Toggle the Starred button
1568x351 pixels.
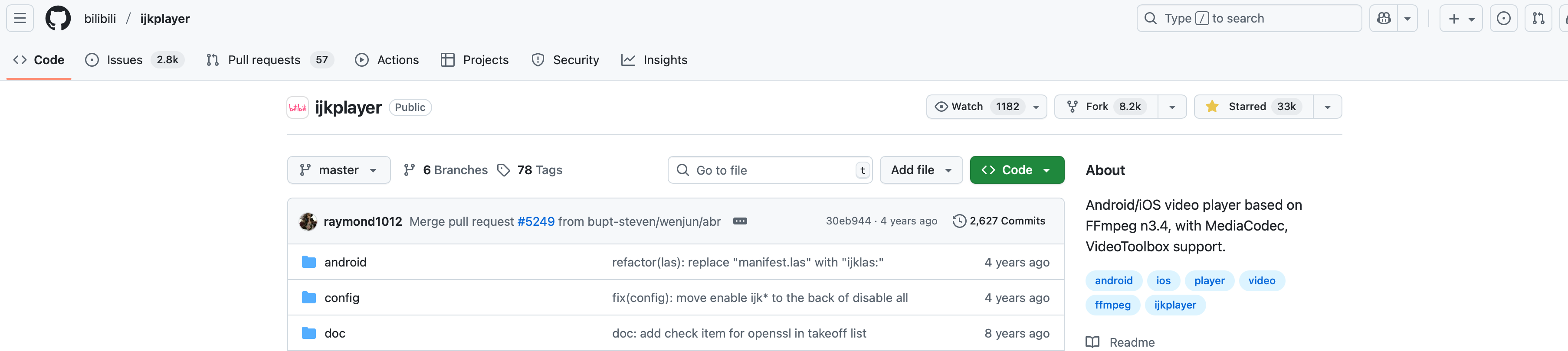[x=1254, y=107]
